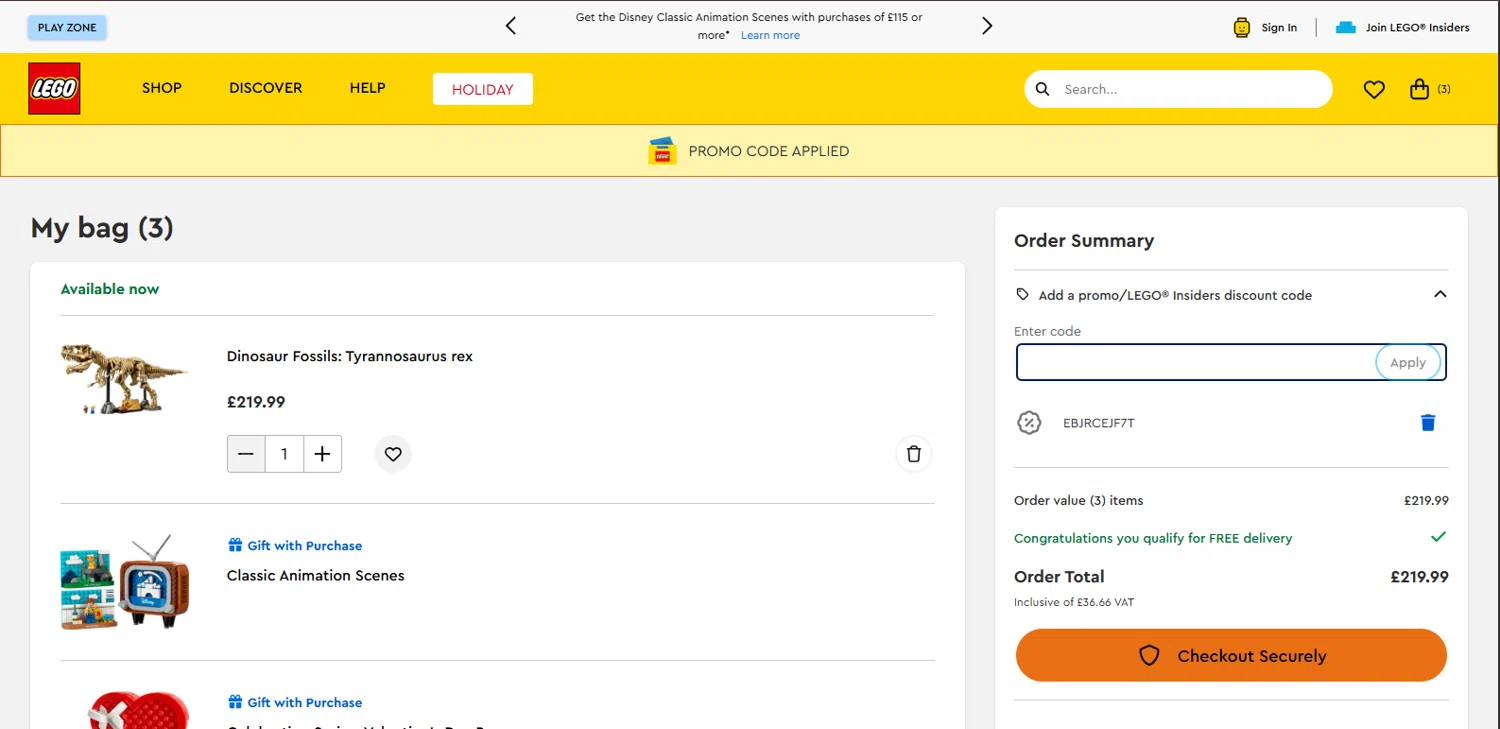This screenshot has width=1500, height=729.
Task: Open the DISCOVER menu
Action: click(x=265, y=88)
